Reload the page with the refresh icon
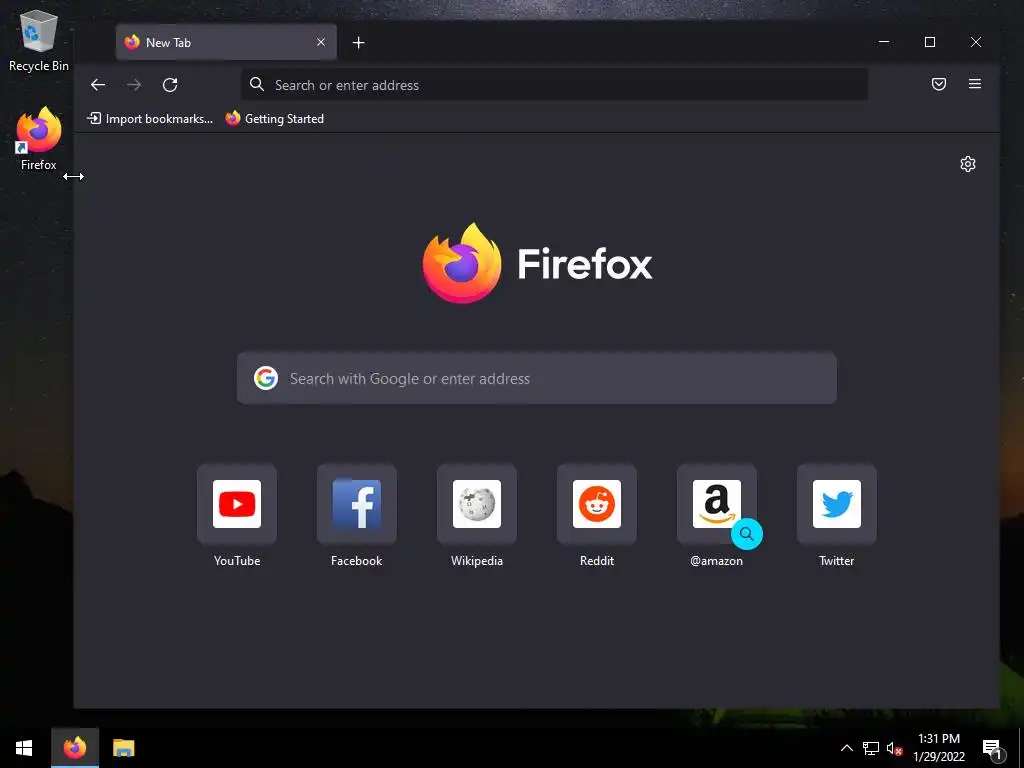This screenshot has width=1024, height=768. click(170, 85)
